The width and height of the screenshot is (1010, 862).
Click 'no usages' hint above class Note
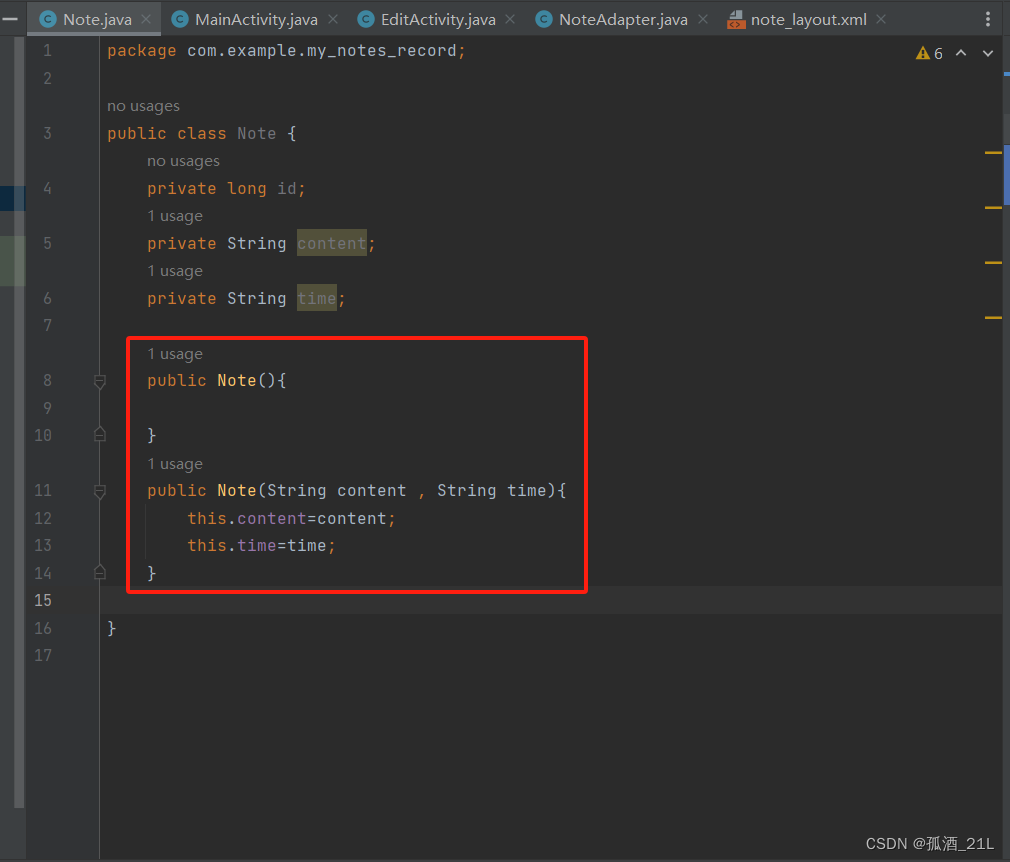coord(143,106)
